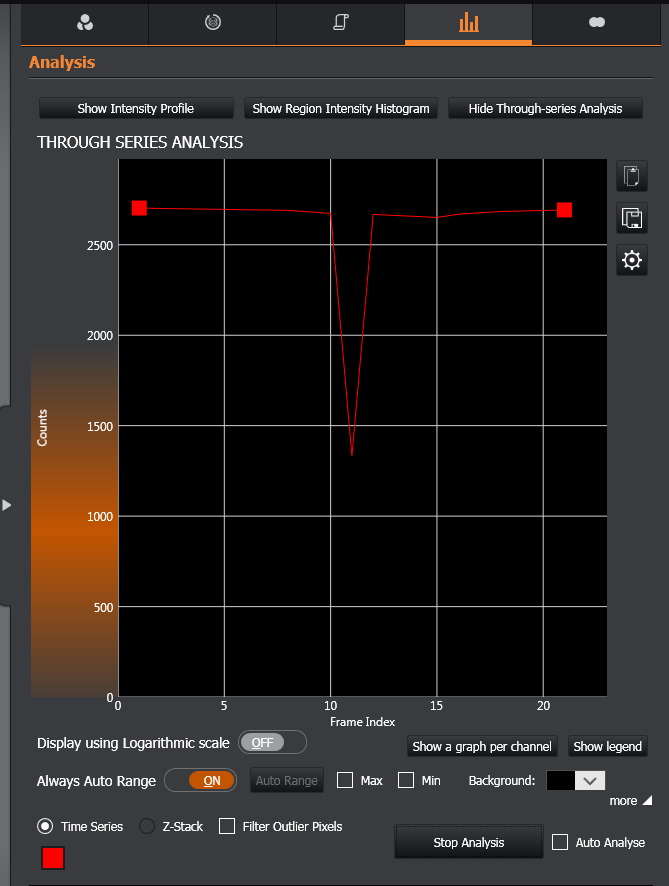The height and width of the screenshot is (886, 669).
Task: Enable the Max checkbox
Action: (346, 780)
